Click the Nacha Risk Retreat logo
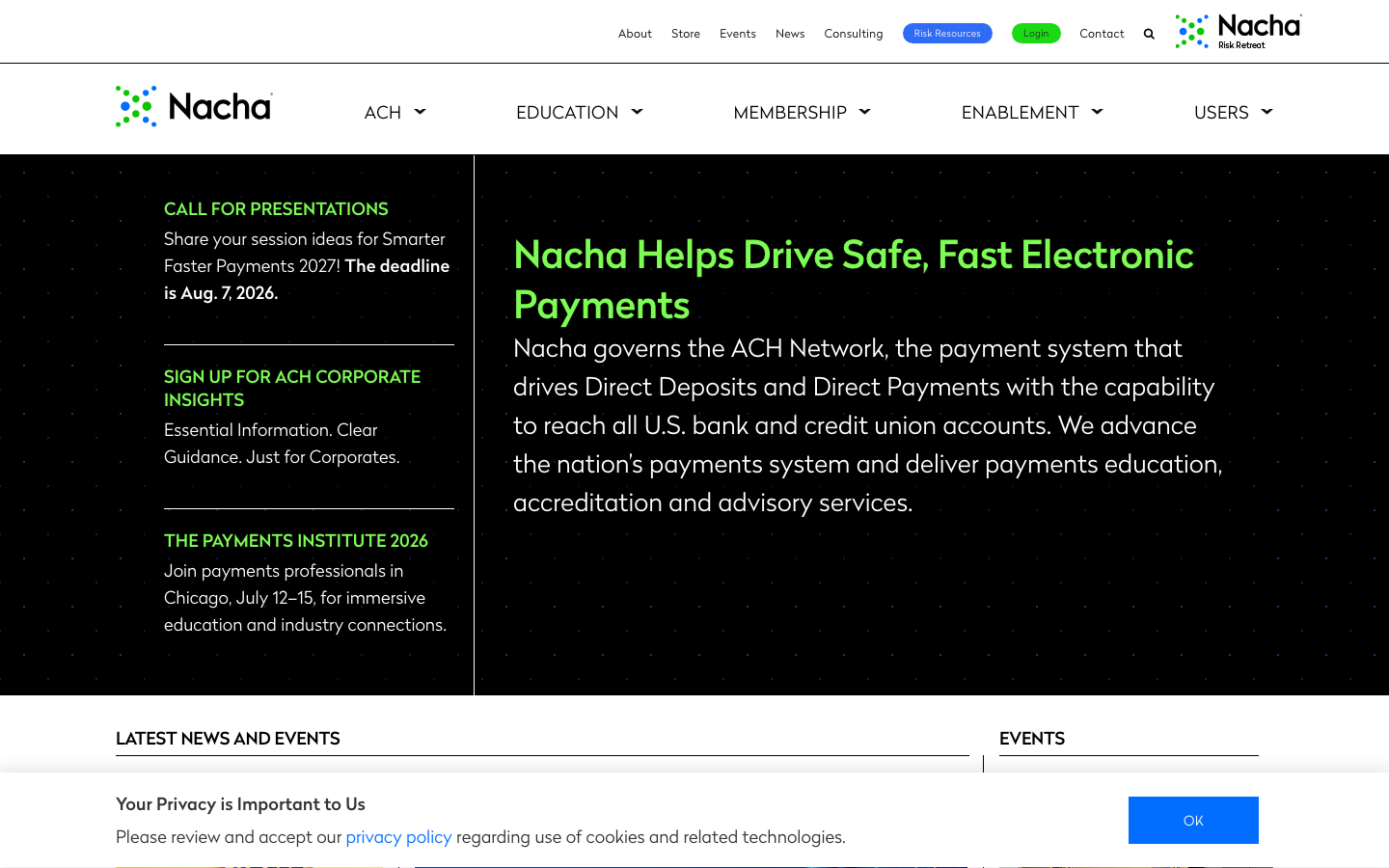 1239,32
